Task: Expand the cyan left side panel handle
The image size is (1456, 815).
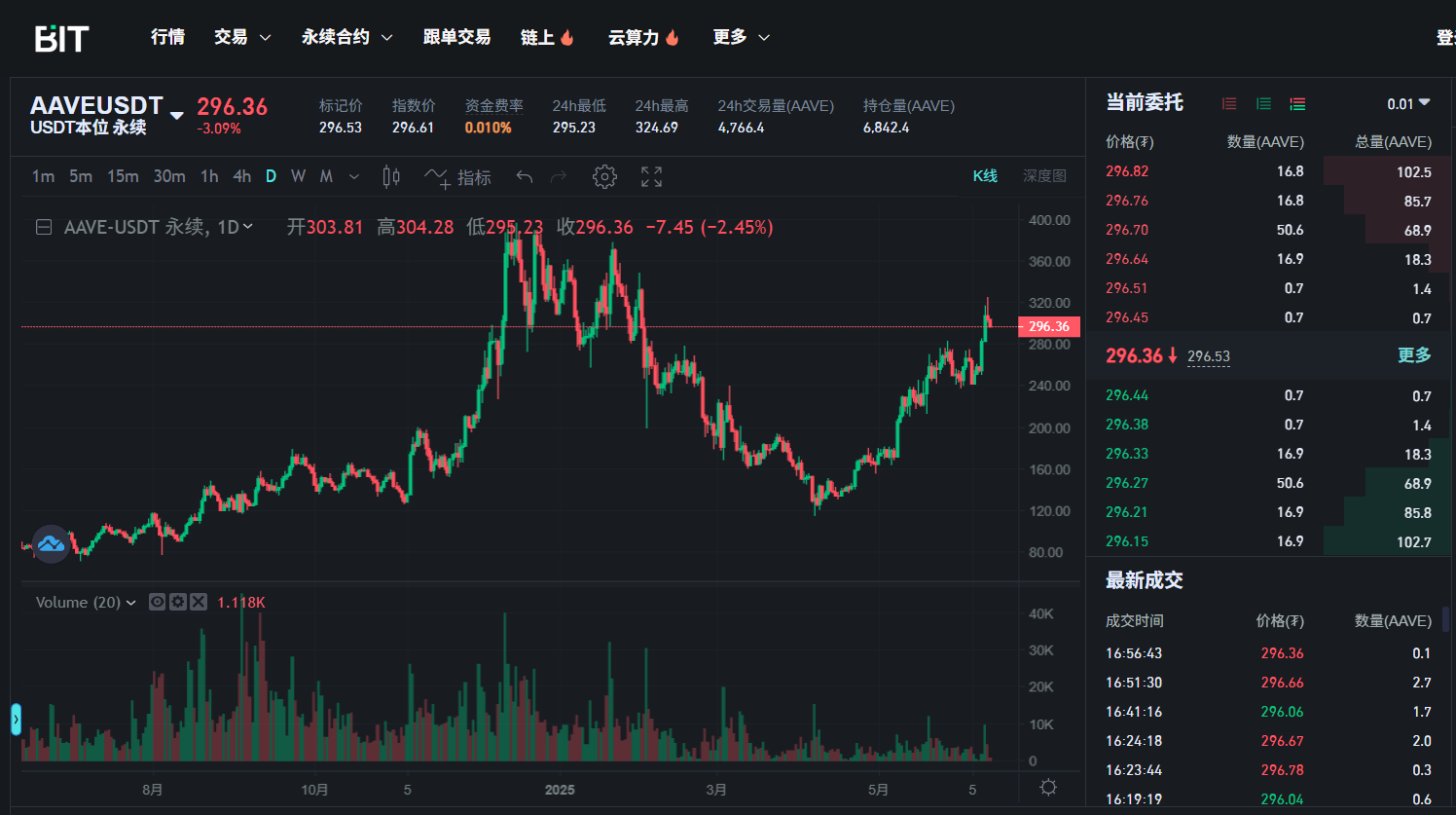Action: tap(16, 719)
